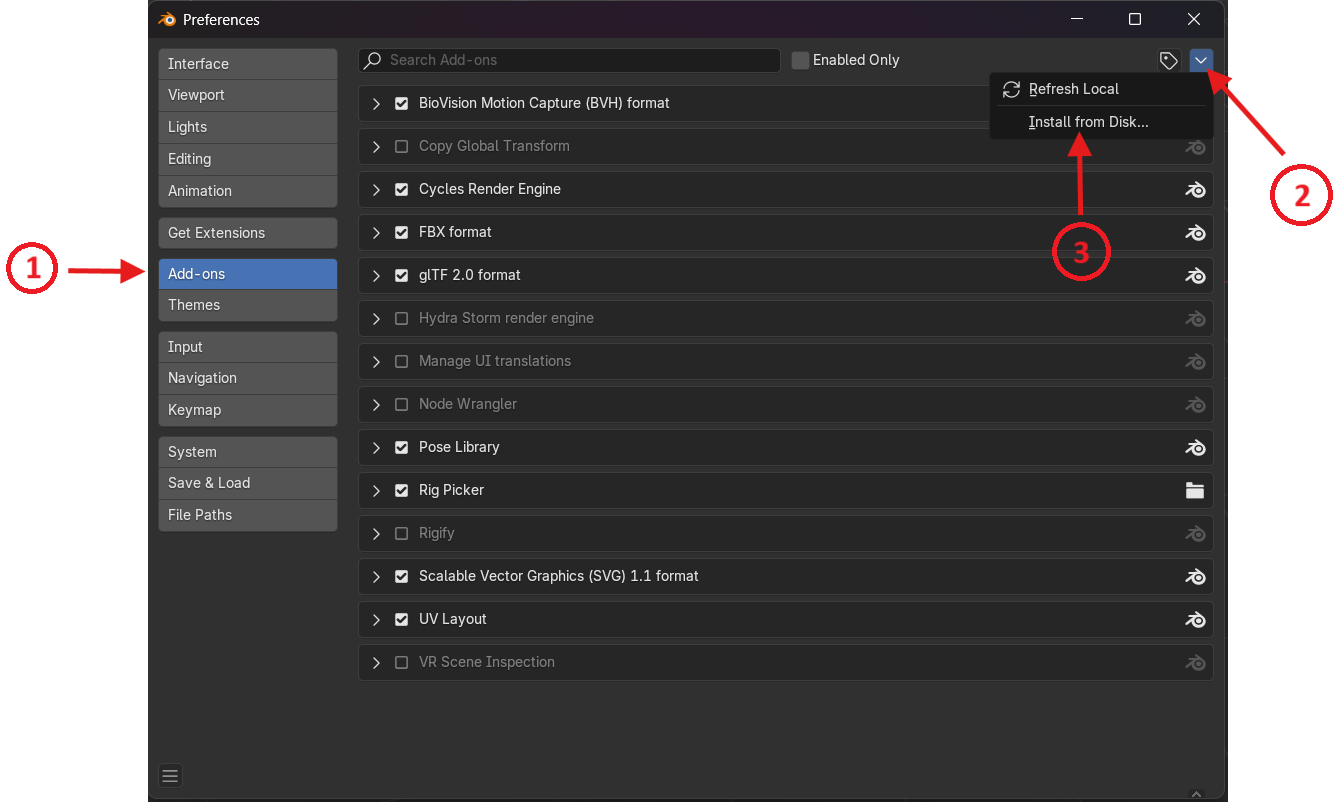Viewport: 1337px width, 802px height.
Task: Click the tag filter icon
Action: (x=1168, y=61)
